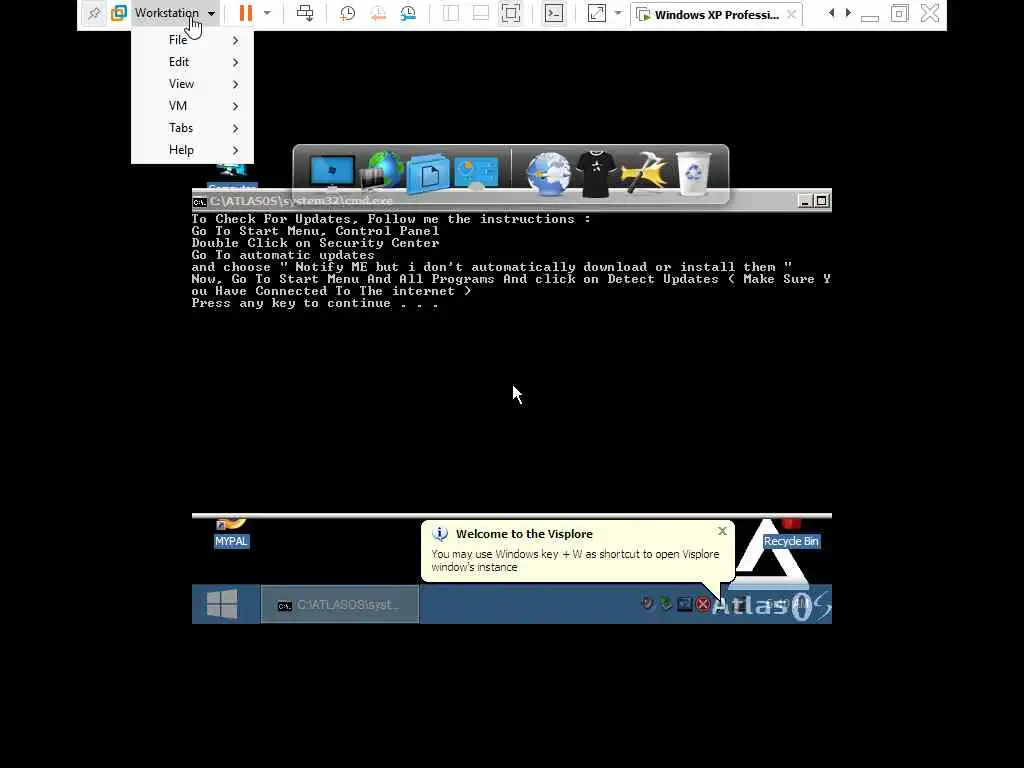
Task: Close the Windows XP Professional tab
Action: click(x=792, y=14)
